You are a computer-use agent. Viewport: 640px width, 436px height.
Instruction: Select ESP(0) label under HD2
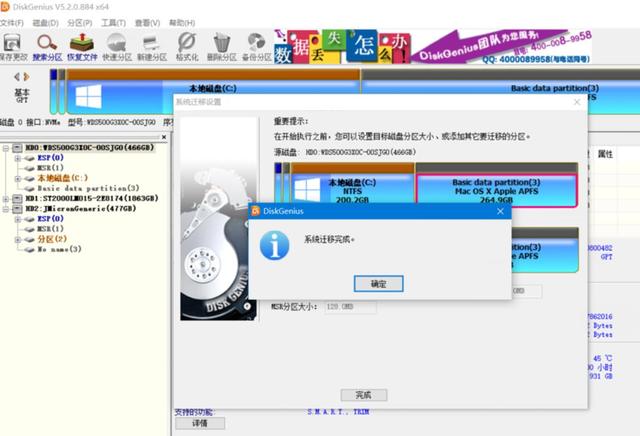point(51,219)
